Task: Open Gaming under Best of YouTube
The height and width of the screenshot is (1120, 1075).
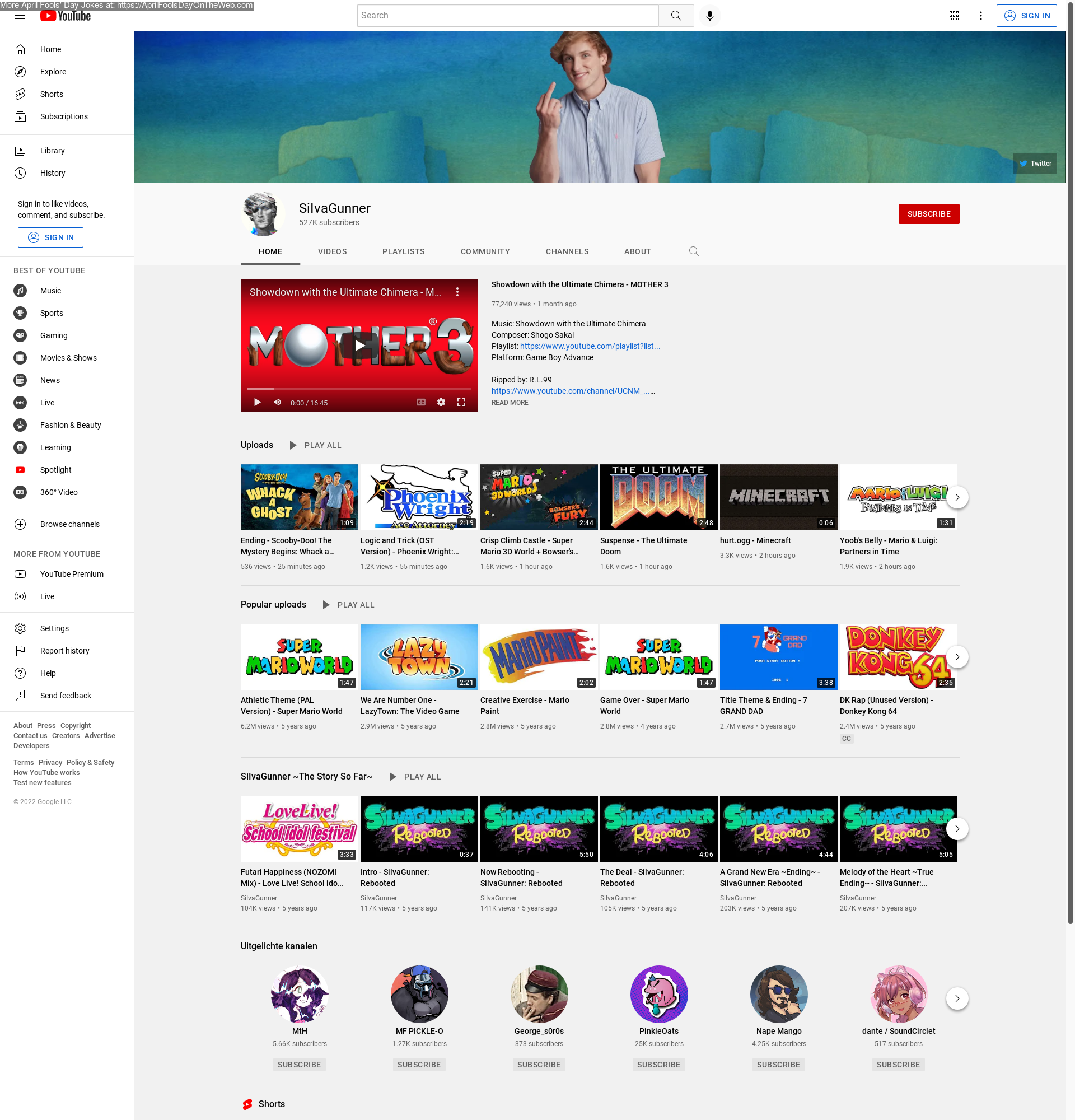Action: pos(67,335)
